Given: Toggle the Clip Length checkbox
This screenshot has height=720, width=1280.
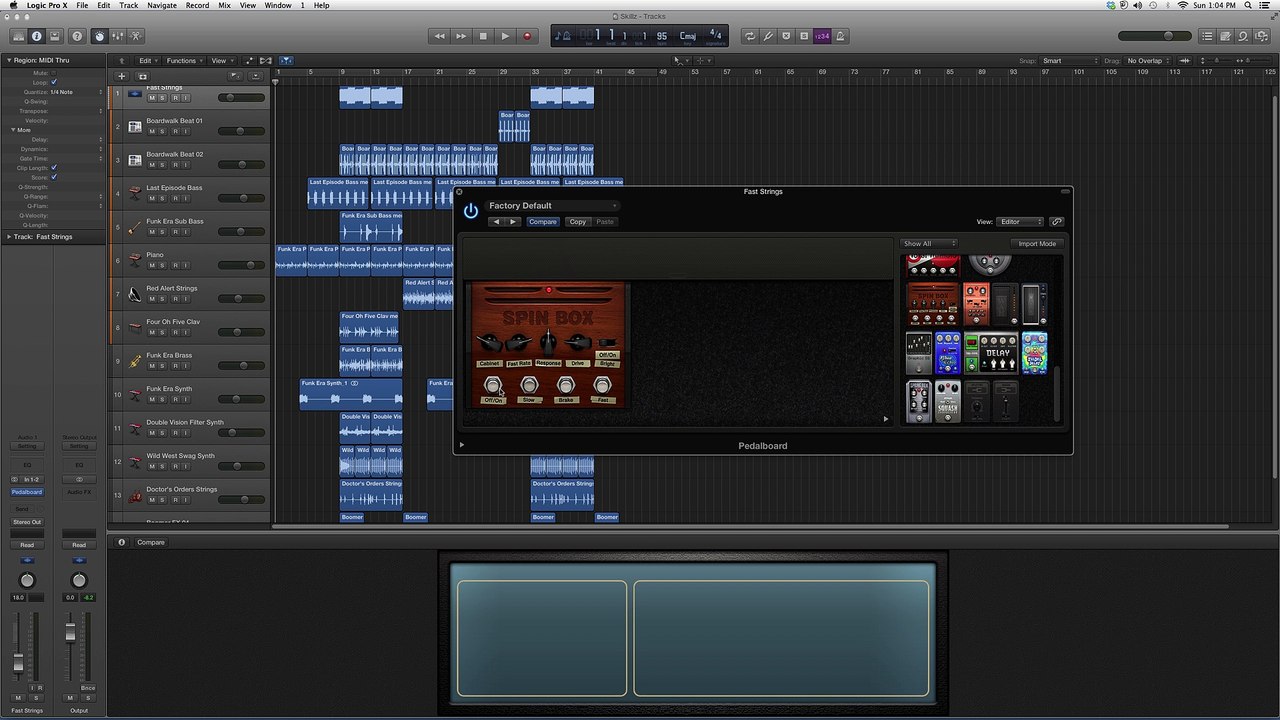Looking at the screenshot, I should pyautogui.click(x=54, y=168).
